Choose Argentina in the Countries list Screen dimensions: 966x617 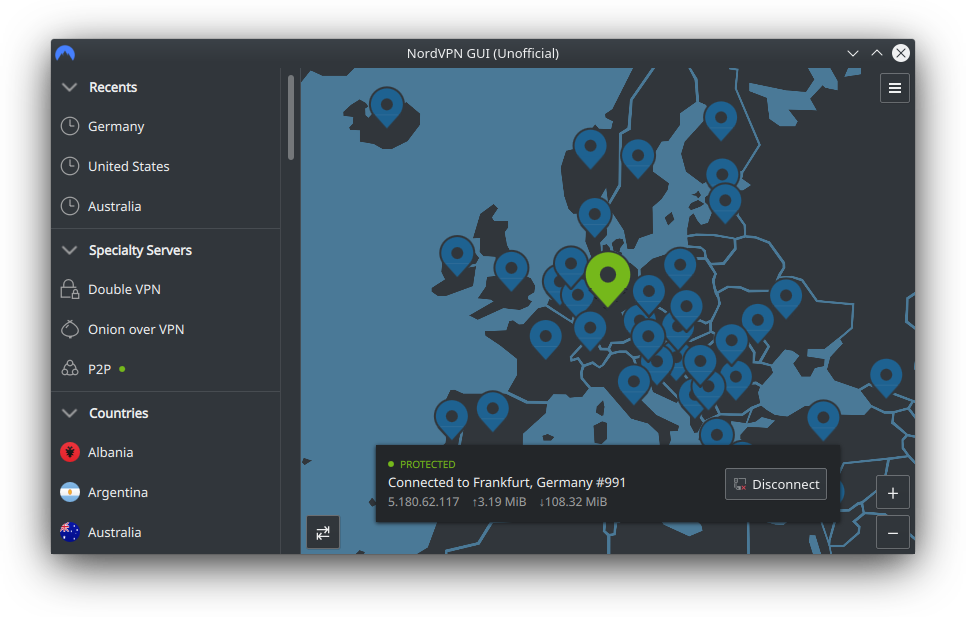(x=117, y=492)
